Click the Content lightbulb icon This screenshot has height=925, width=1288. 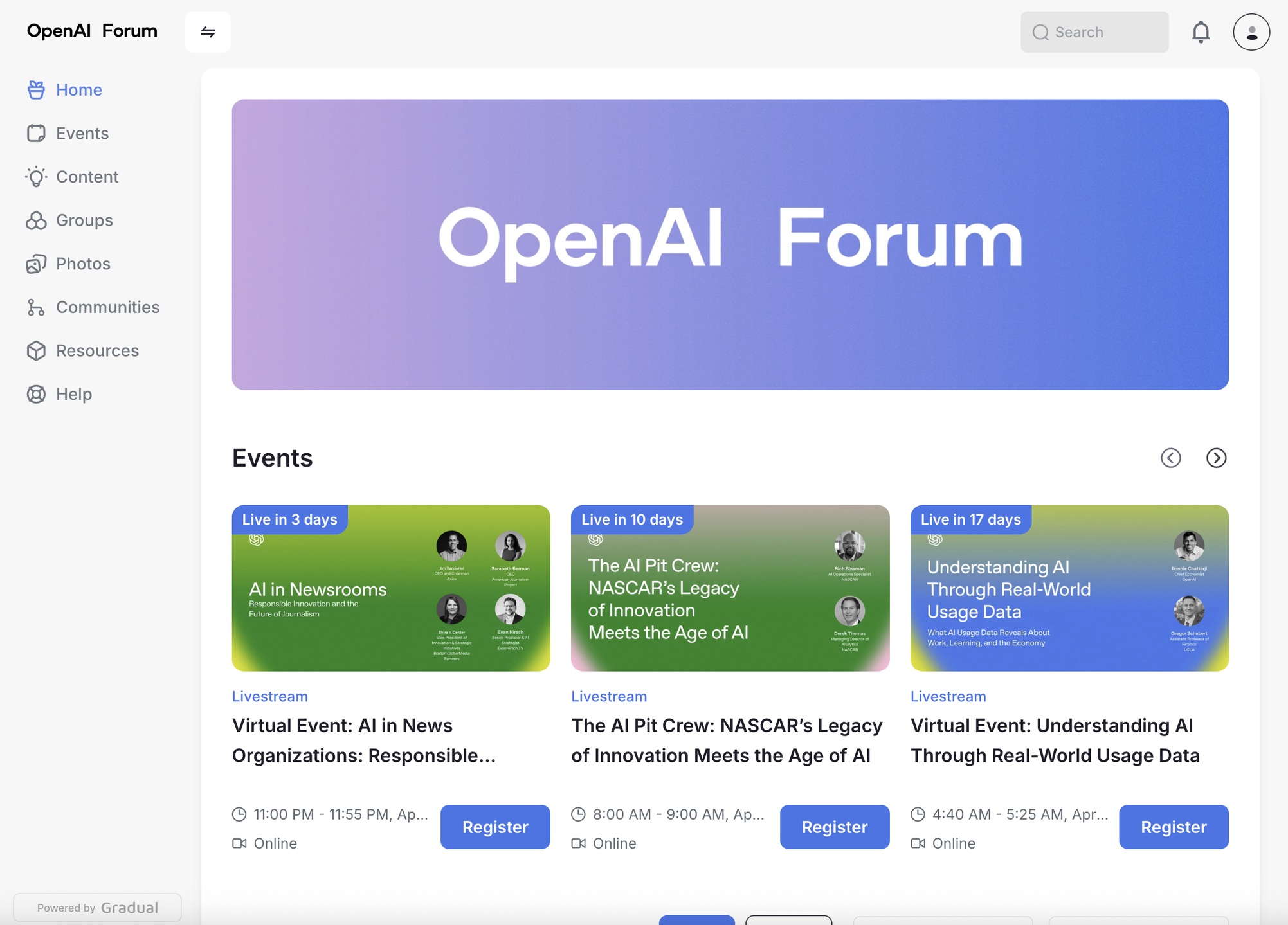point(36,177)
